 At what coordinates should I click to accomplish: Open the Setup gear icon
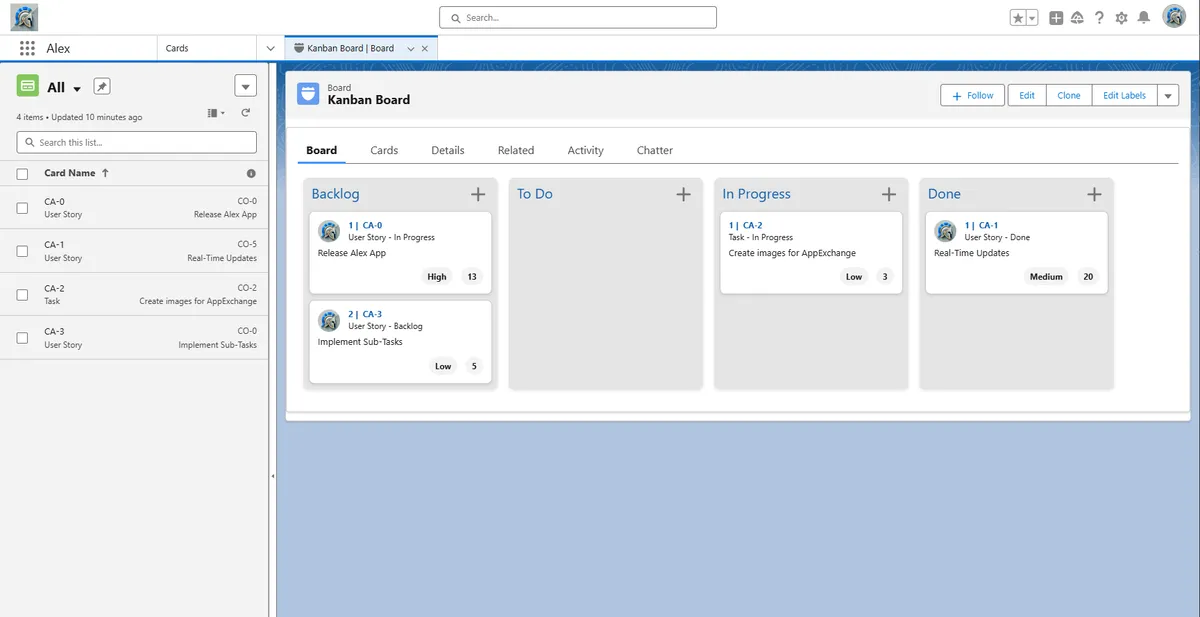[1121, 18]
